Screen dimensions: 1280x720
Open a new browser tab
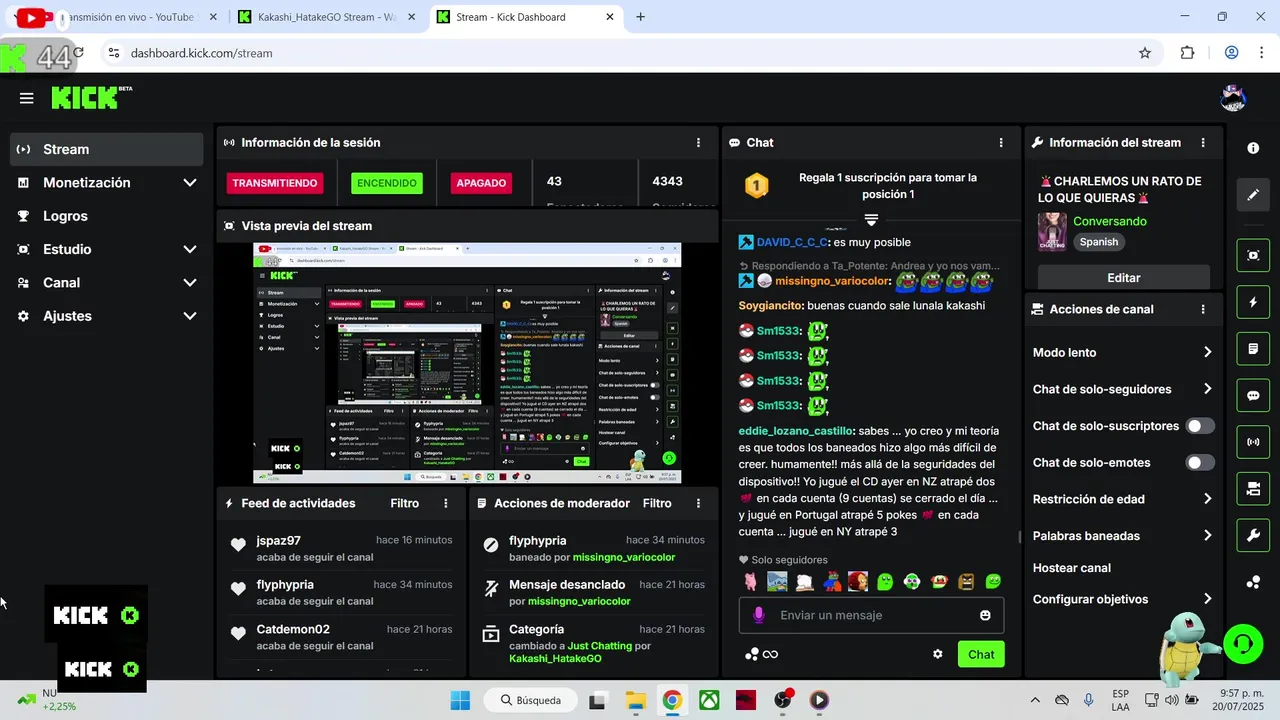641,17
